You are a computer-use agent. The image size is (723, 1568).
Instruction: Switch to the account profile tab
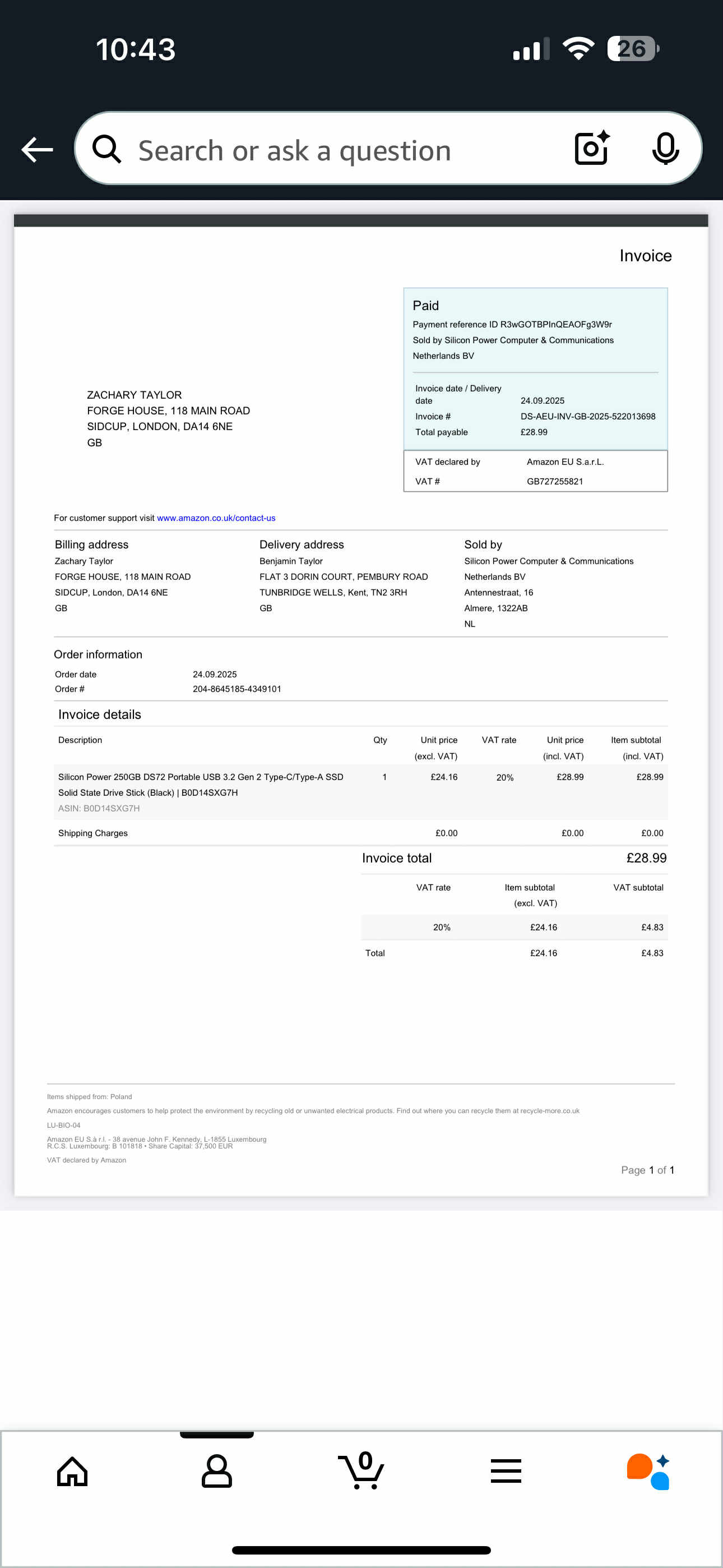point(217,1471)
